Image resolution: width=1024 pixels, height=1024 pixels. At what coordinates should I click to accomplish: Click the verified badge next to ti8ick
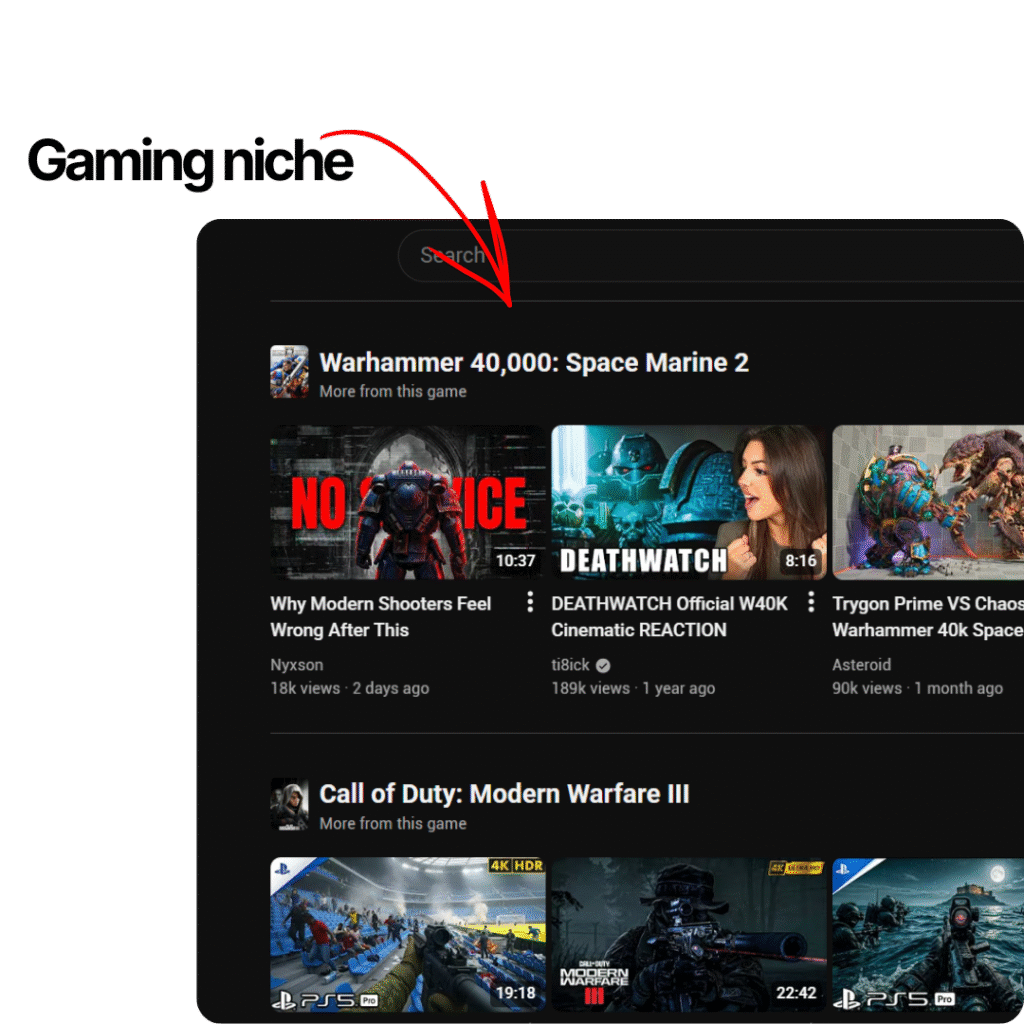click(x=603, y=665)
